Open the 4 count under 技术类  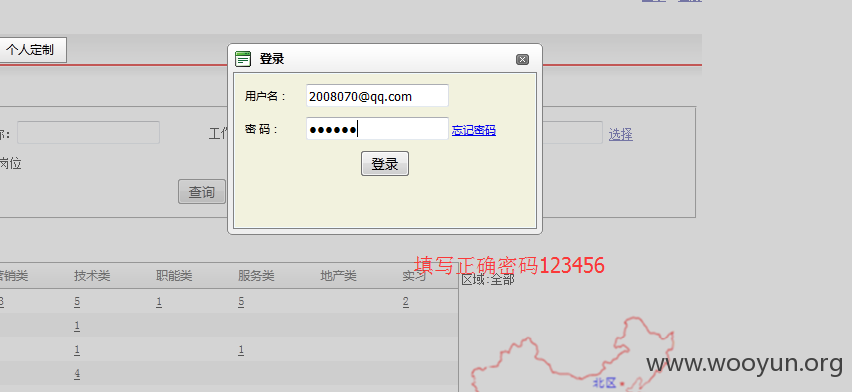(77, 374)
